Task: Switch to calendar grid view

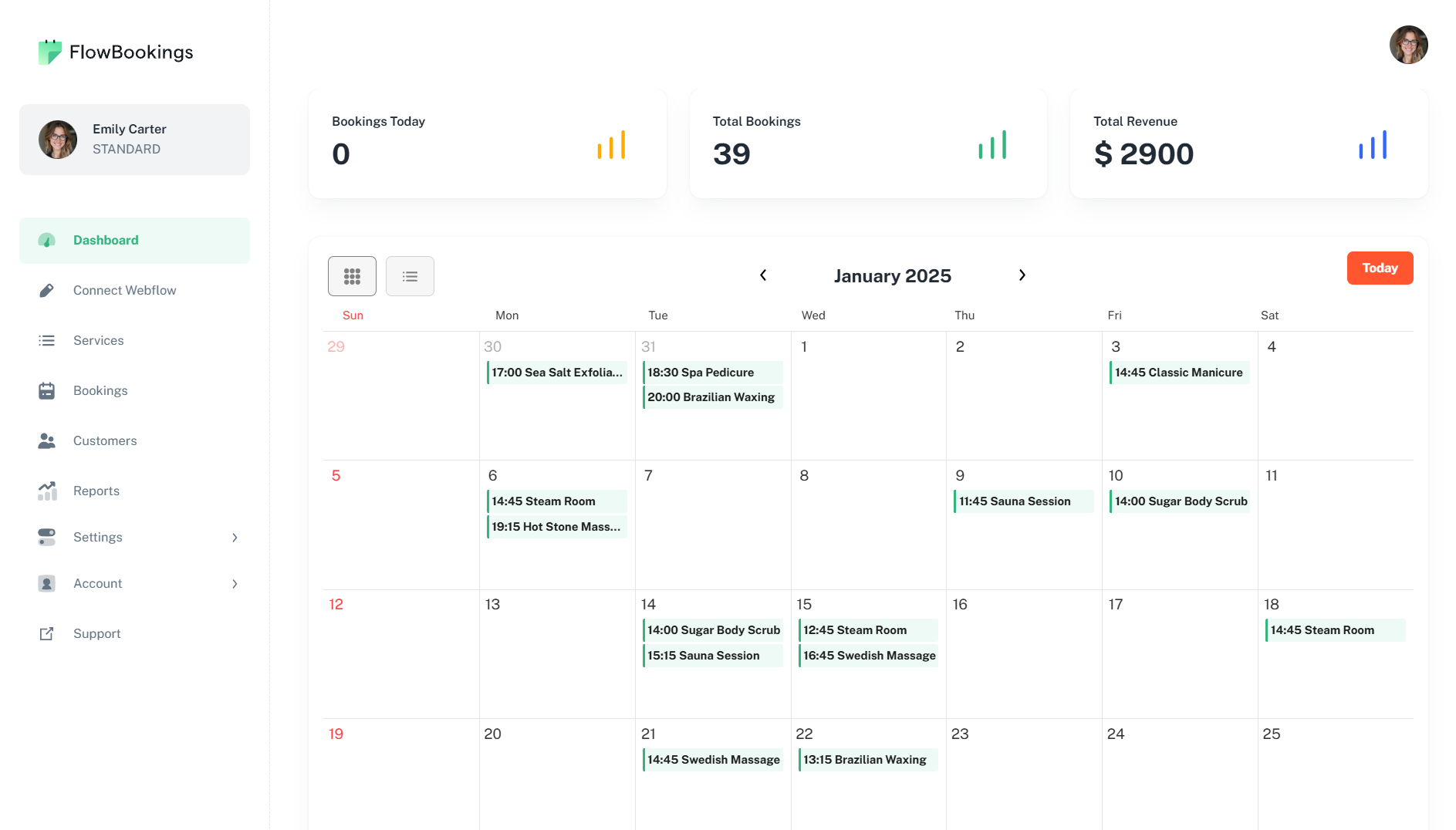Action: click(352, 276)
